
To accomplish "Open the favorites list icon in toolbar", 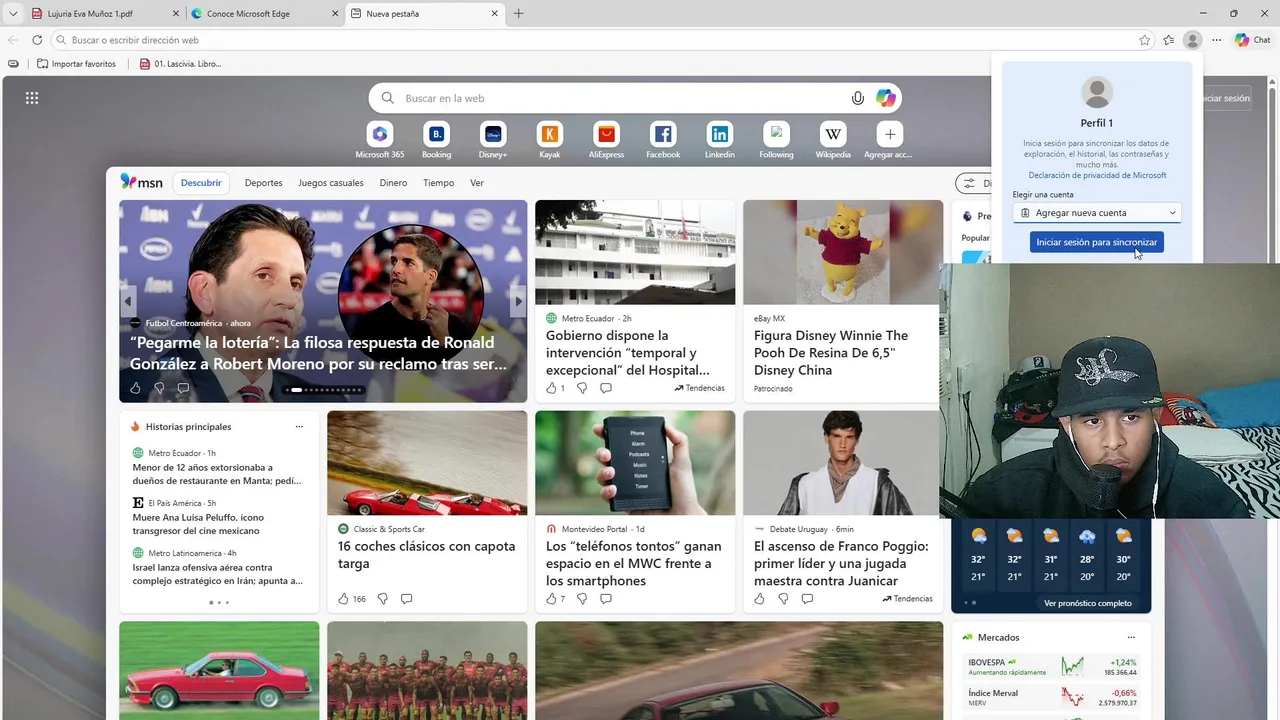I will click(1168, 40).
